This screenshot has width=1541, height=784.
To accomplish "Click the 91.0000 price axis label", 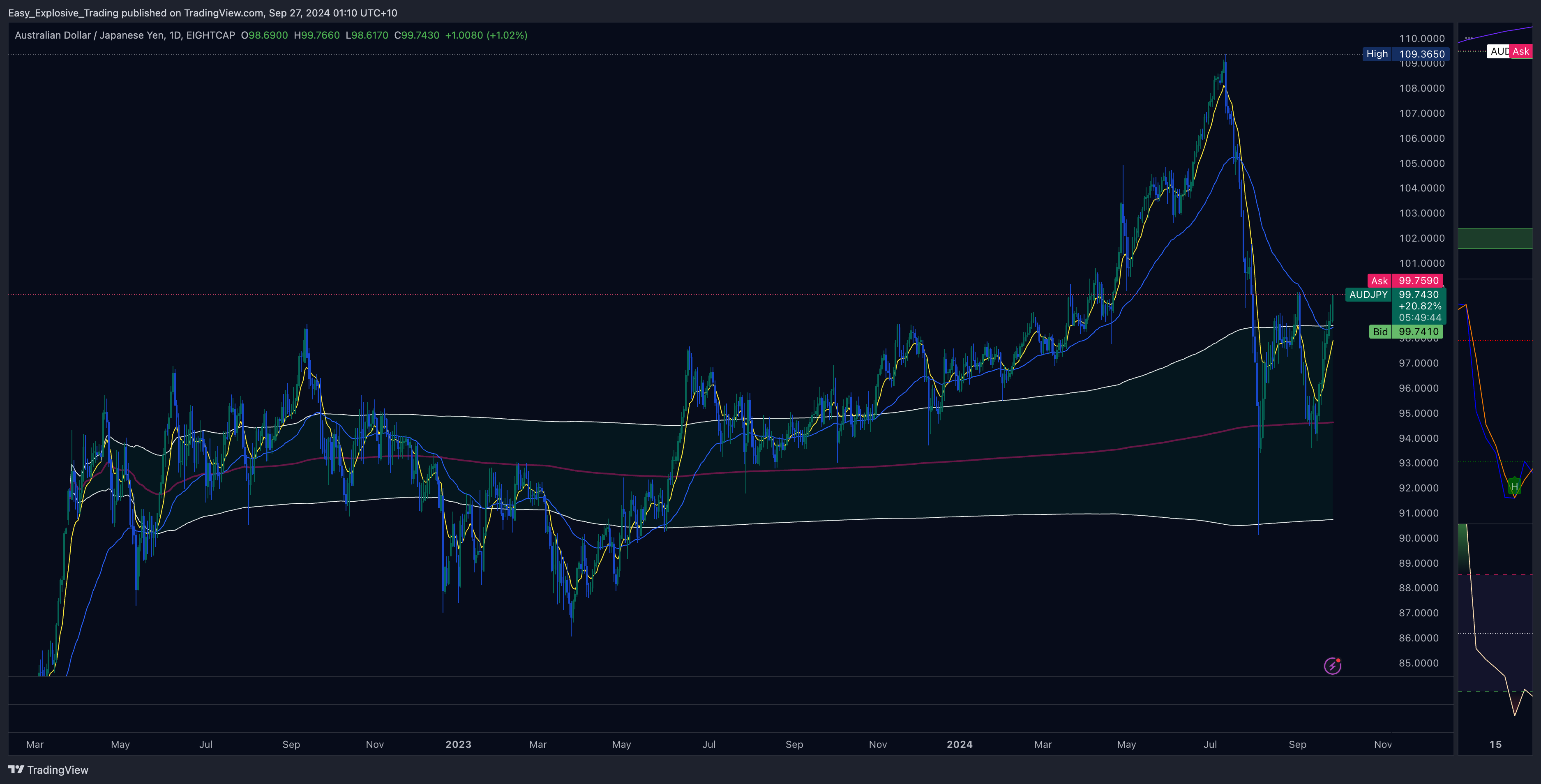I will [x=1419, y=513].
